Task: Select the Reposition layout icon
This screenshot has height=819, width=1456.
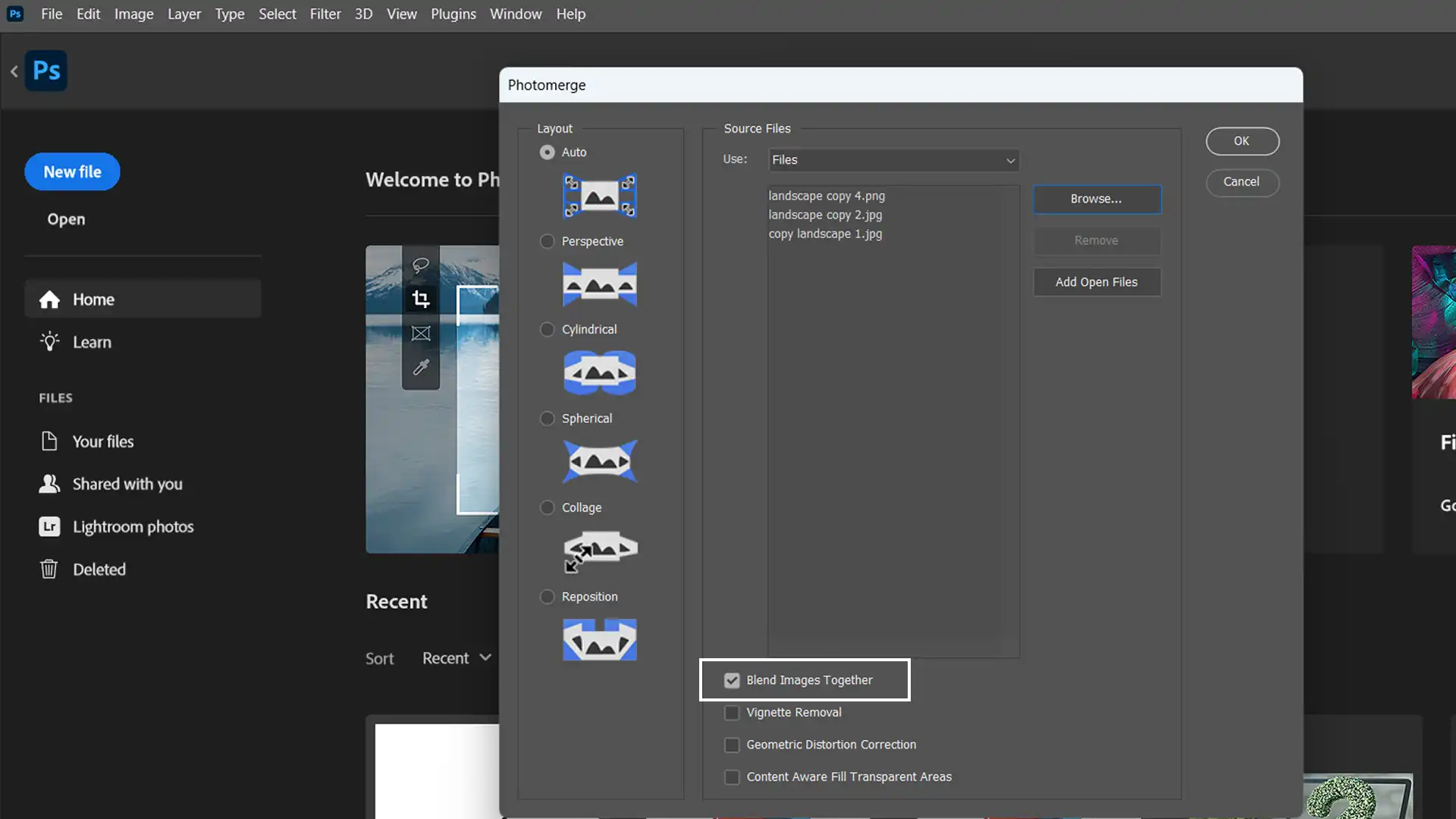Action: click(x=599, y=640)
